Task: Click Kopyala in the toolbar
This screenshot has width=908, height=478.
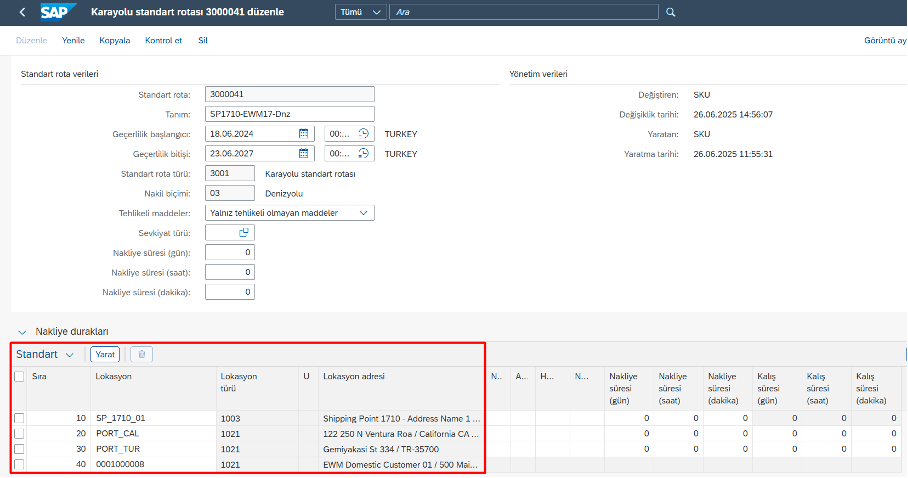Action: click(115, 40)
